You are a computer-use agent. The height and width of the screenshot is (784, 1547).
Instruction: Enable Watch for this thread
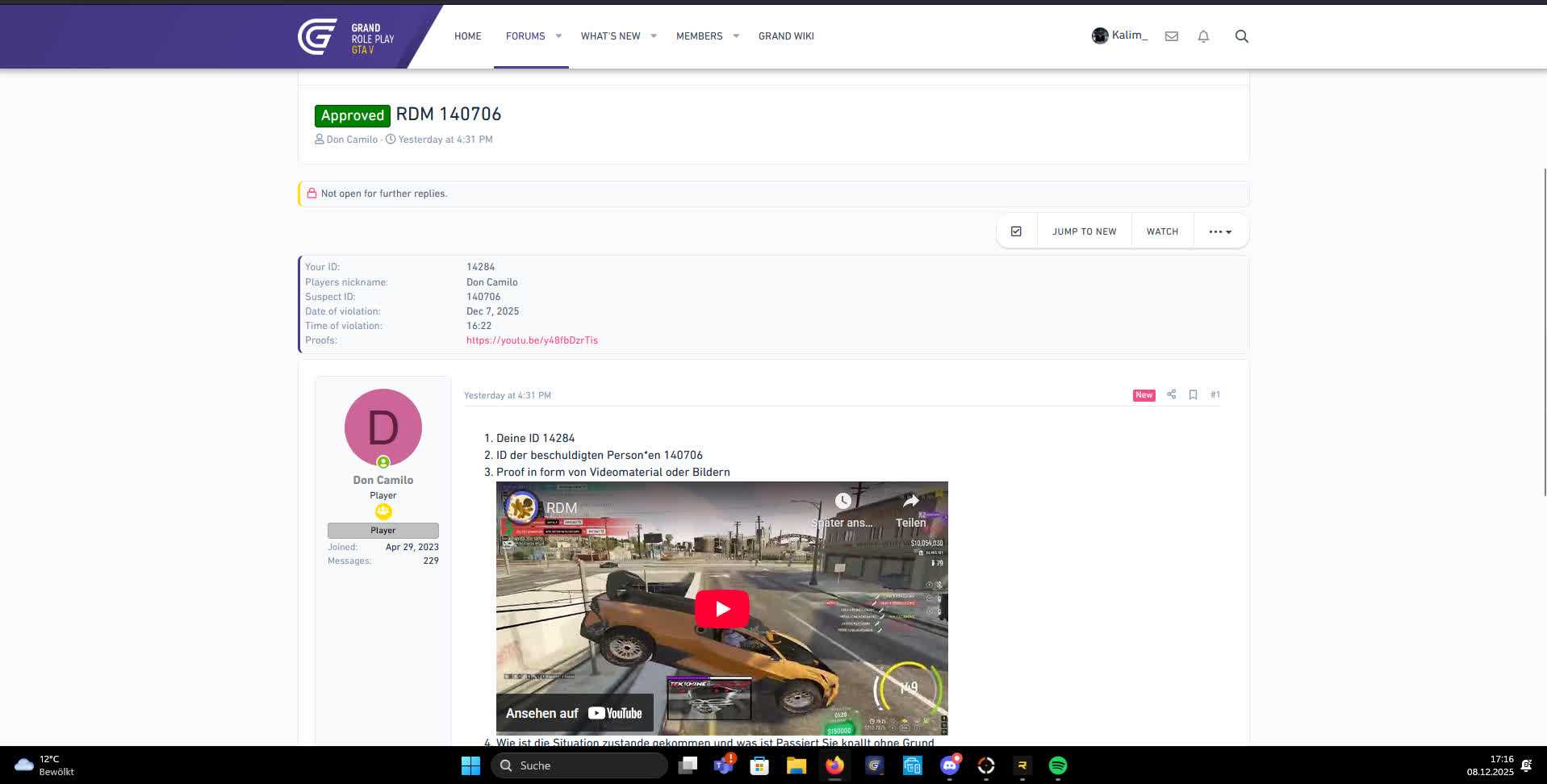pos(1162,231)
